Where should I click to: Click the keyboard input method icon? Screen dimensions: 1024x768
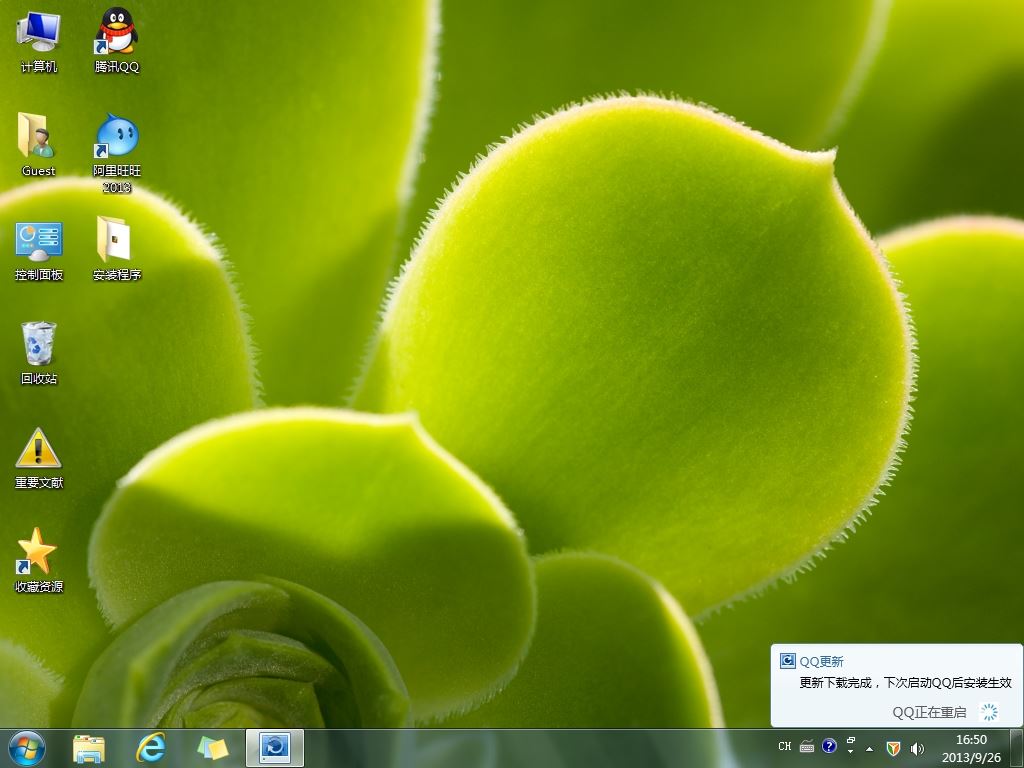807,746
